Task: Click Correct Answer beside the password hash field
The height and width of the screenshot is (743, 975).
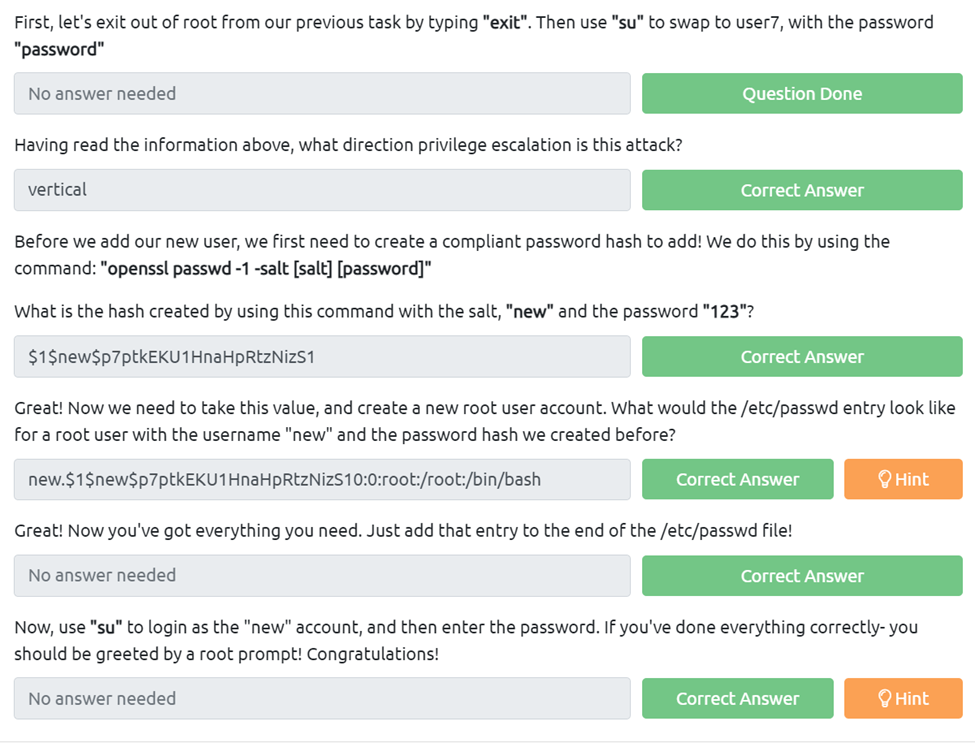Action: point(802,357)
